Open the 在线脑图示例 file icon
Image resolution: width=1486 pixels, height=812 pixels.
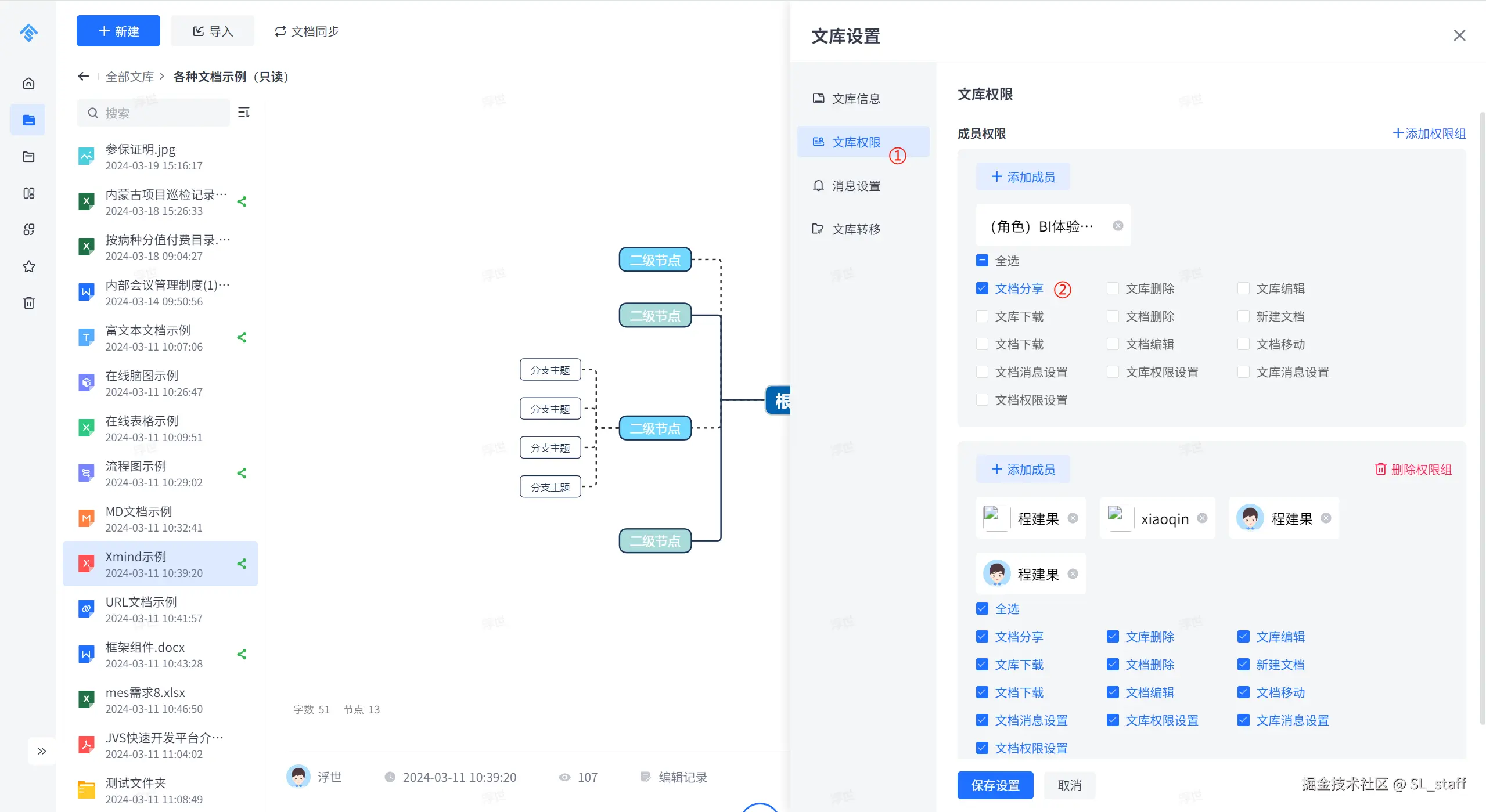tap(87, 382)
